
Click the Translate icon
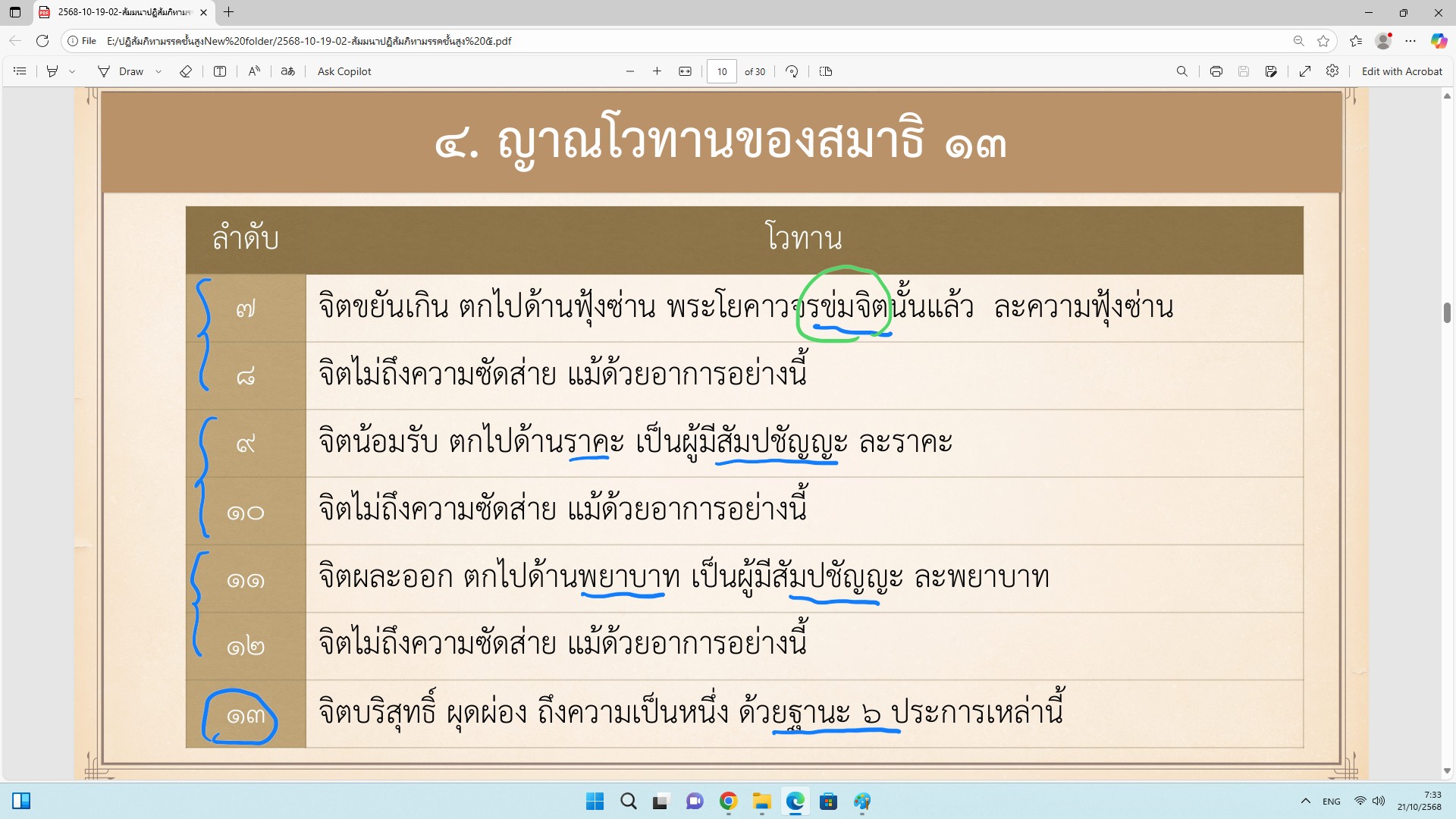[287, 71]
